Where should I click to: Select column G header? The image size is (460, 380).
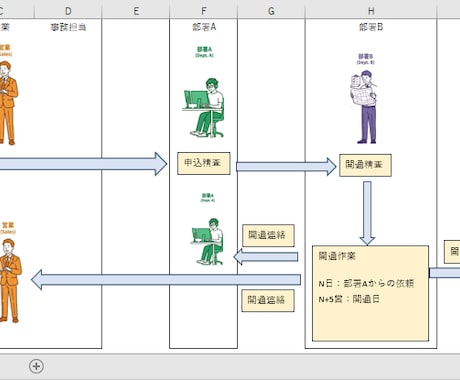tap(271, 11)
